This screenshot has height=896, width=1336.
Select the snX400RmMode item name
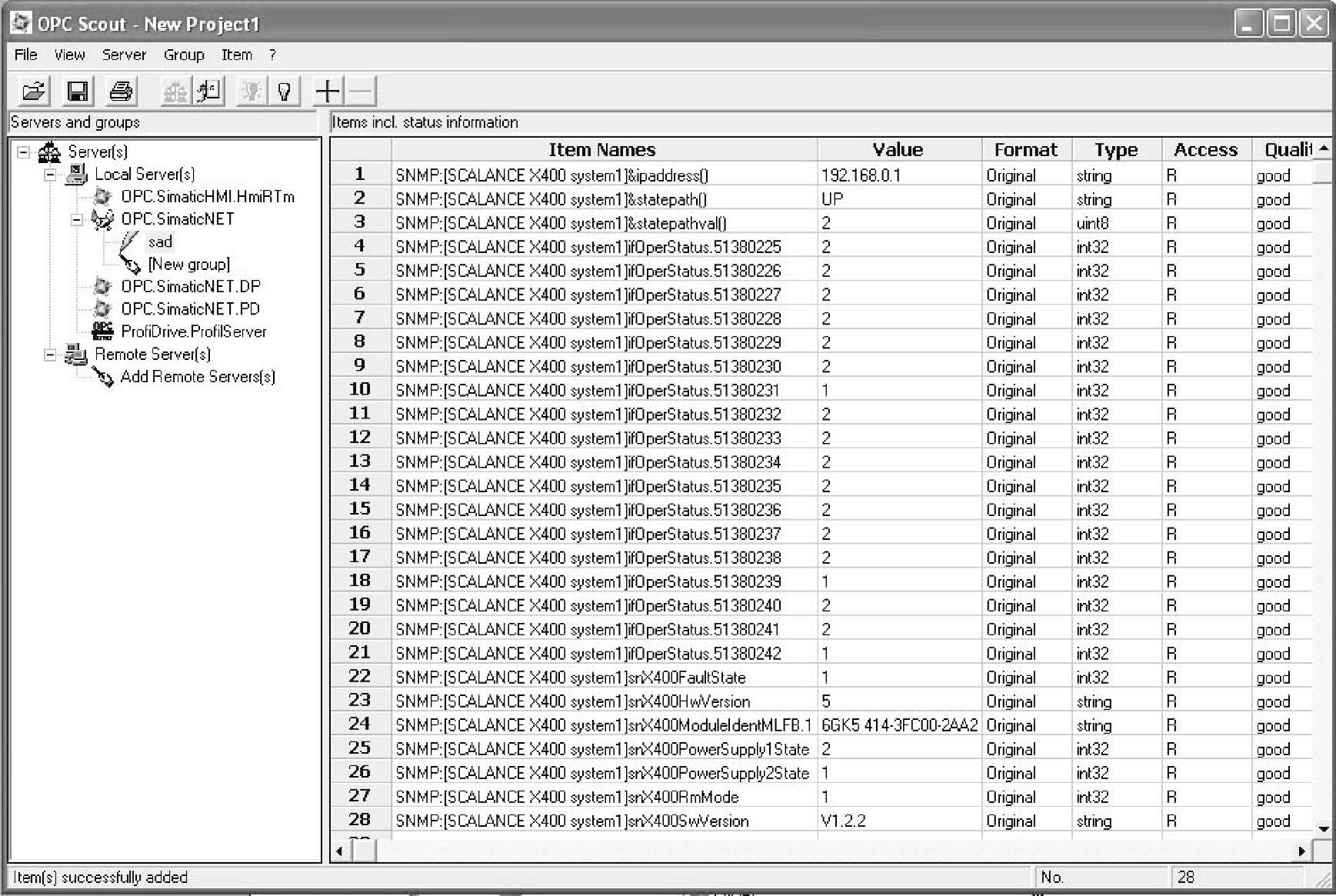[x=605, y=797]
